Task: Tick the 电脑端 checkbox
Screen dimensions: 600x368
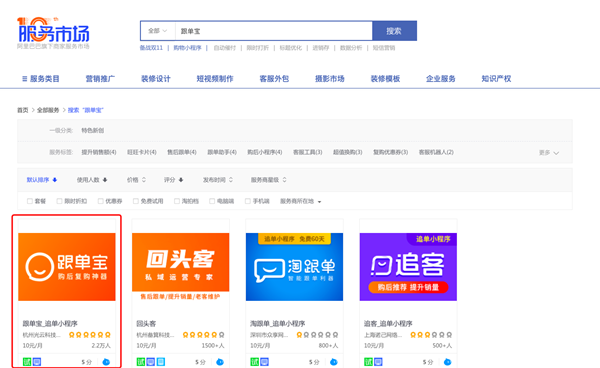Action: tap(212, 201)
